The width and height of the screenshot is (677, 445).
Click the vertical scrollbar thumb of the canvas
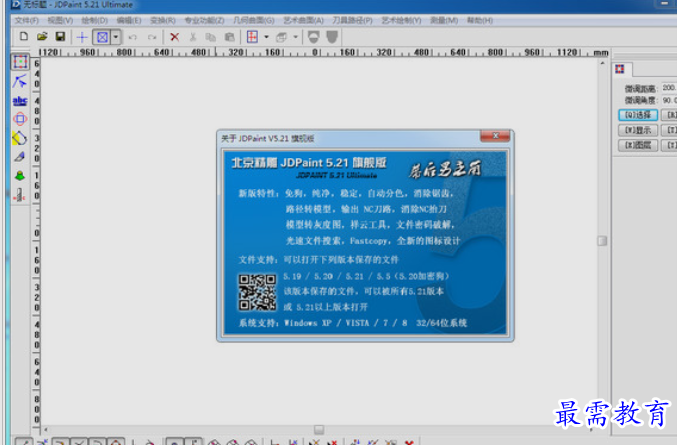(602, 241)
